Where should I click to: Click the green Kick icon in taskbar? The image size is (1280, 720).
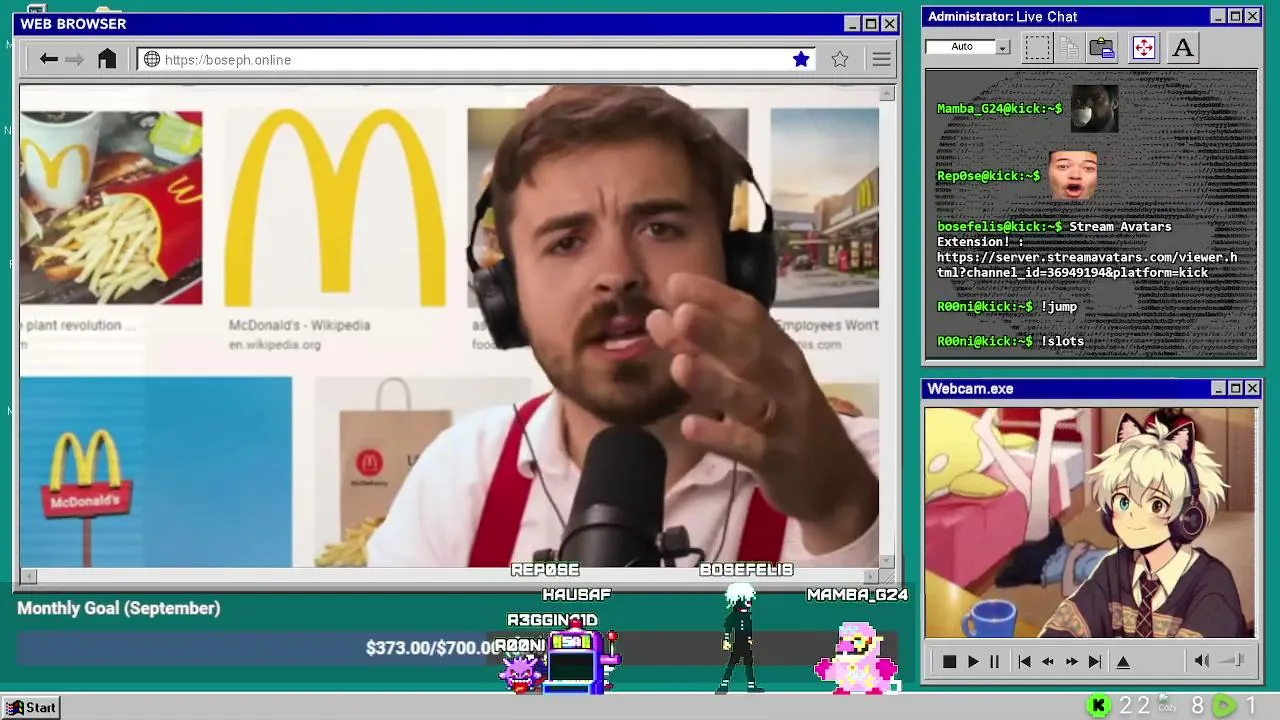tap(1099, 706)
